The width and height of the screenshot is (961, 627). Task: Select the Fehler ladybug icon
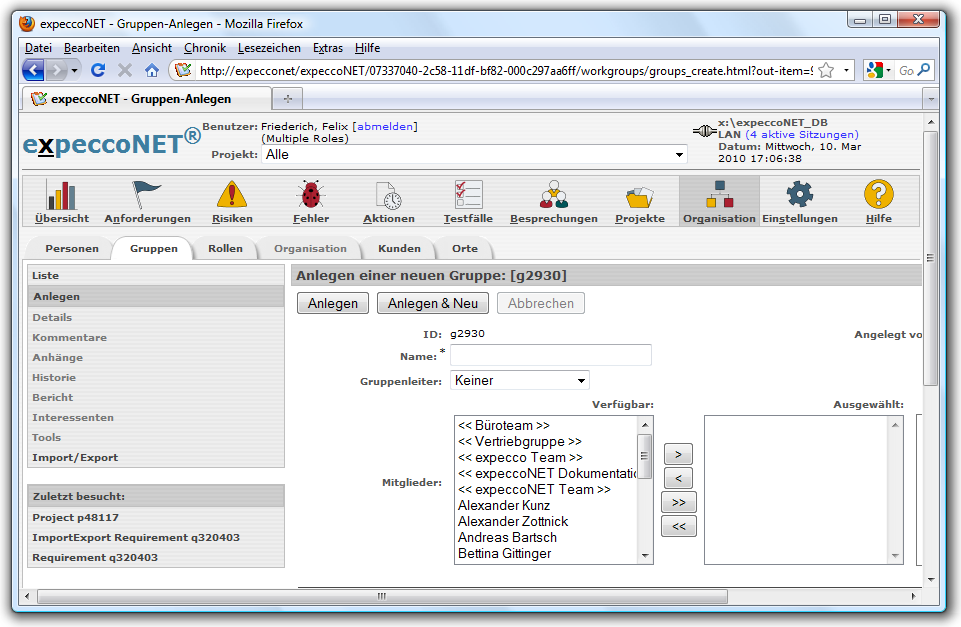tap(310, 195)
